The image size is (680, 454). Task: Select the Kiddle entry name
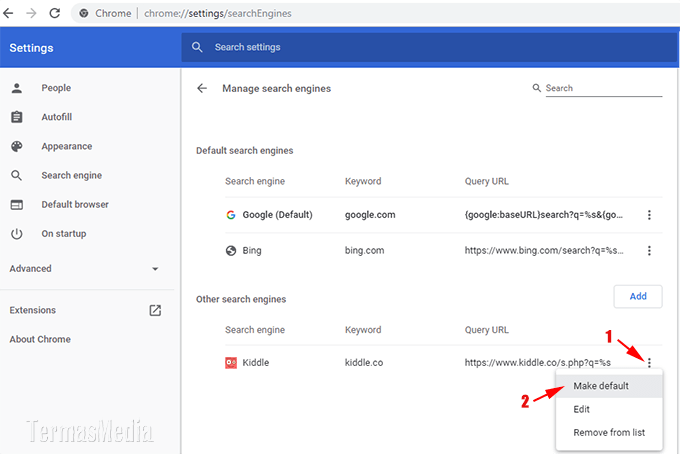click(x=255, y=363)
